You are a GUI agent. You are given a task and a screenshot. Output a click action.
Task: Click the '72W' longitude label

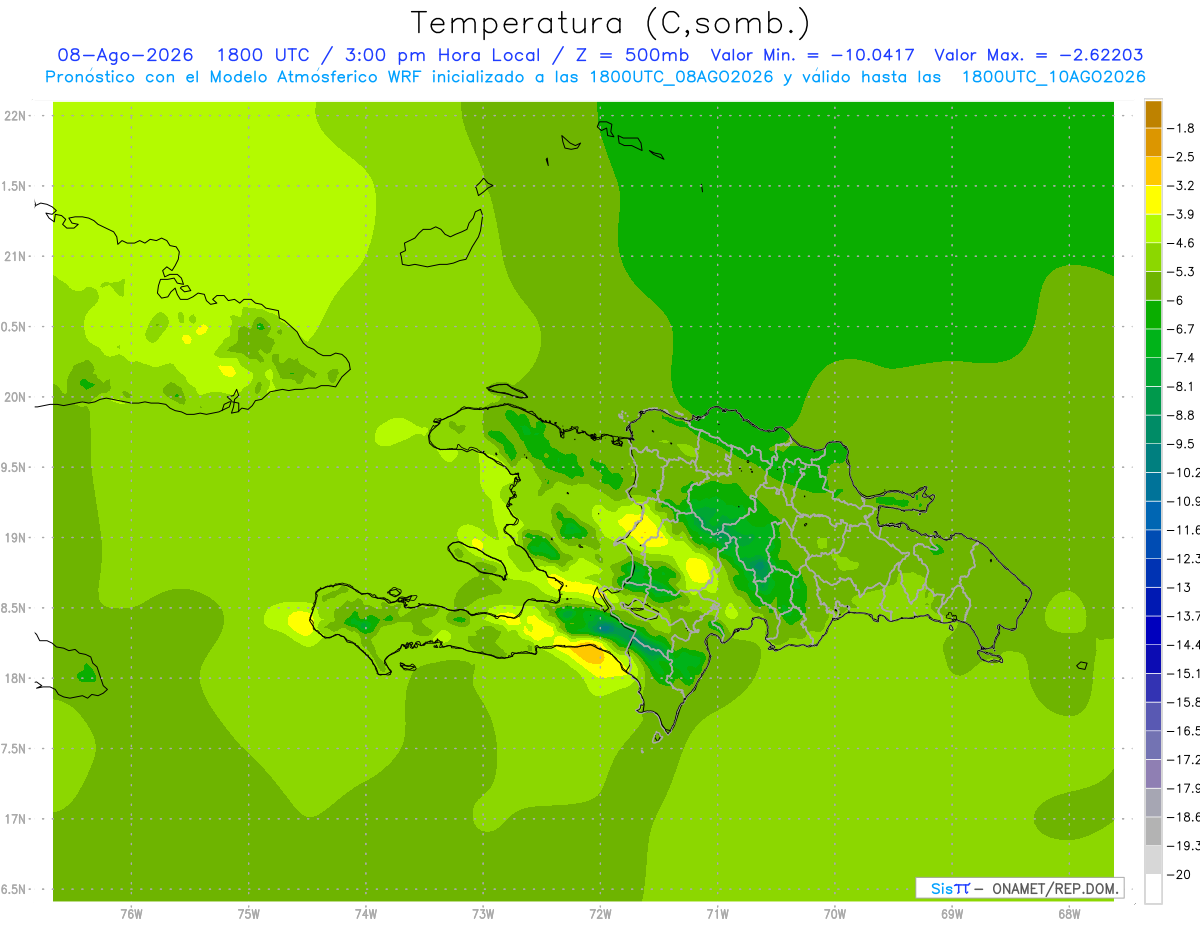(600, 913)
